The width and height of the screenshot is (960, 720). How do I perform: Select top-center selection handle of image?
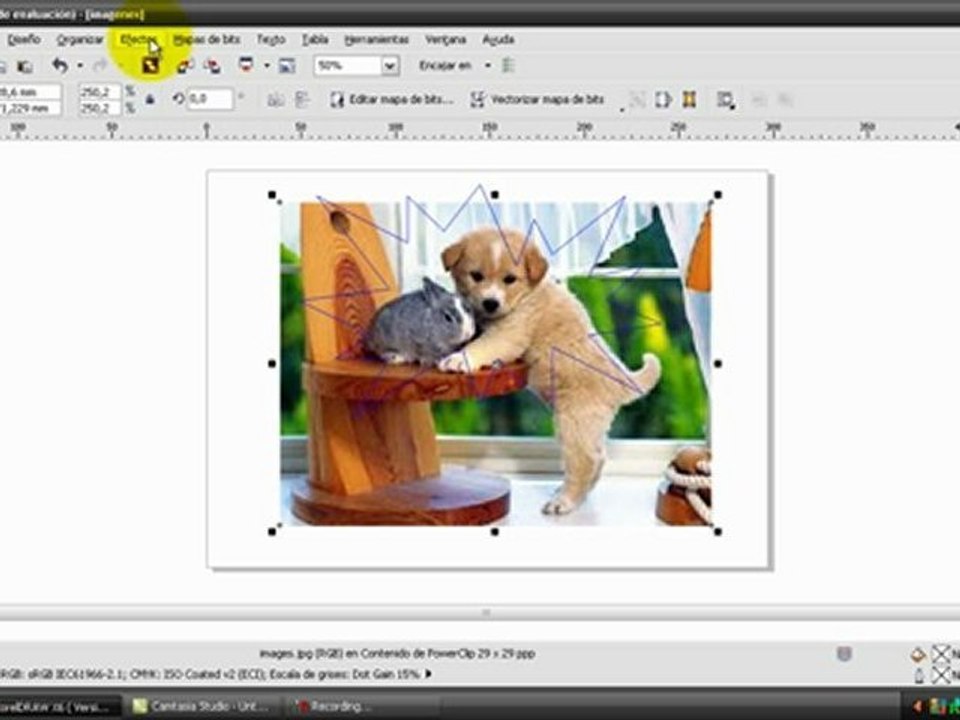click(x=495, y=195)
